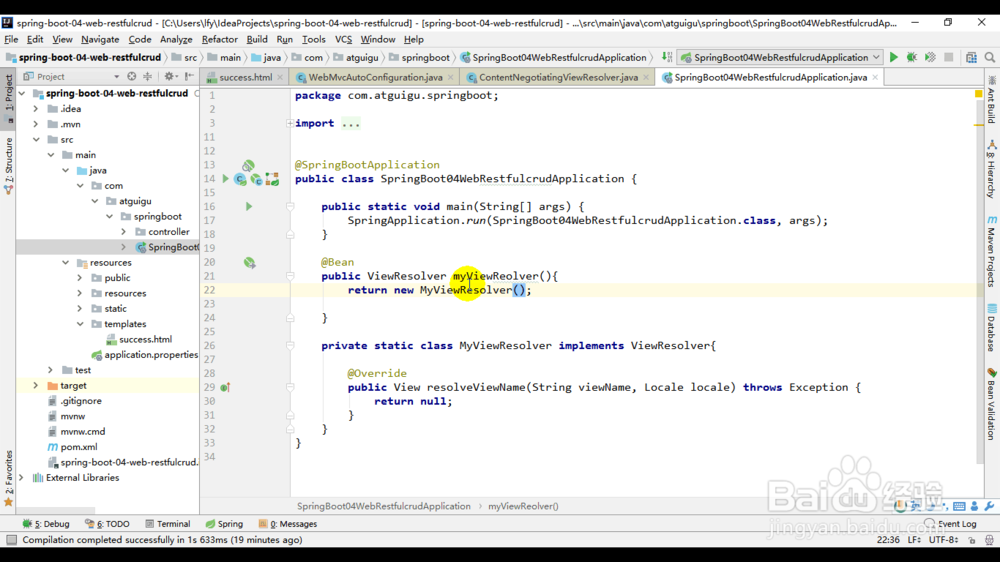This screenshot has height=562, width=1000.
Task: Collapse all in Project panel
Action: (x=147, y=76)
